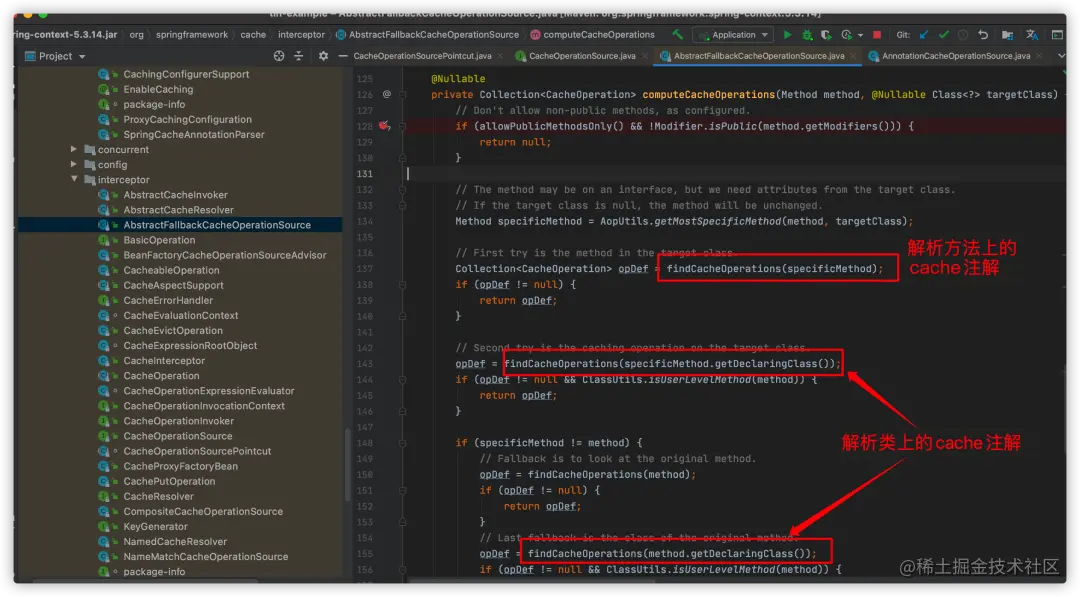Select AbstractCacheResolver class
This screenshot has height=597, width=1080.
(178, 210)
